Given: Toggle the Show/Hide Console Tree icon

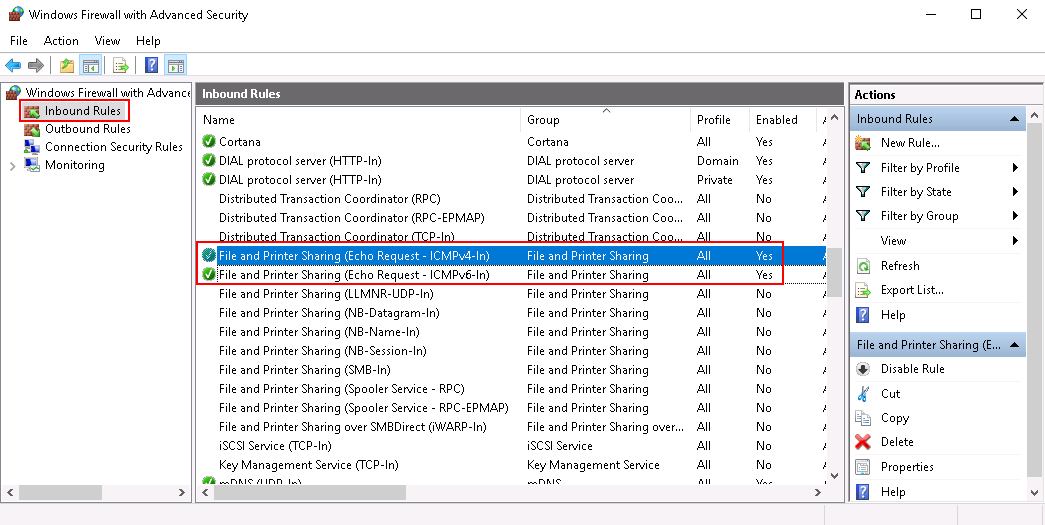Looking at the screenshot, I should (x=90, y=65).
